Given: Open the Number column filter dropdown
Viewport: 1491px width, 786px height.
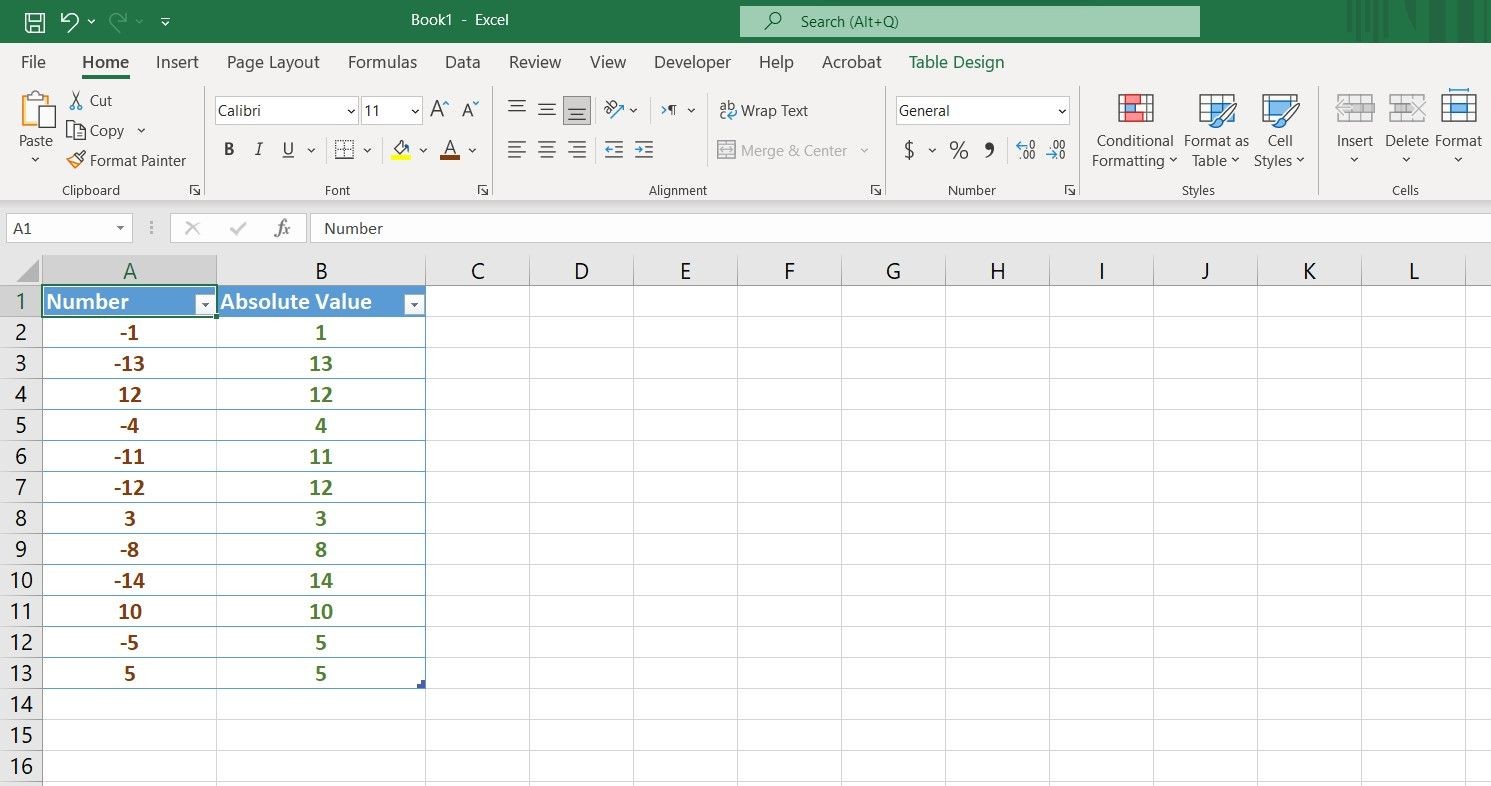Looking at the screenshot, I should pyautogui.click(x=205, y=305).
